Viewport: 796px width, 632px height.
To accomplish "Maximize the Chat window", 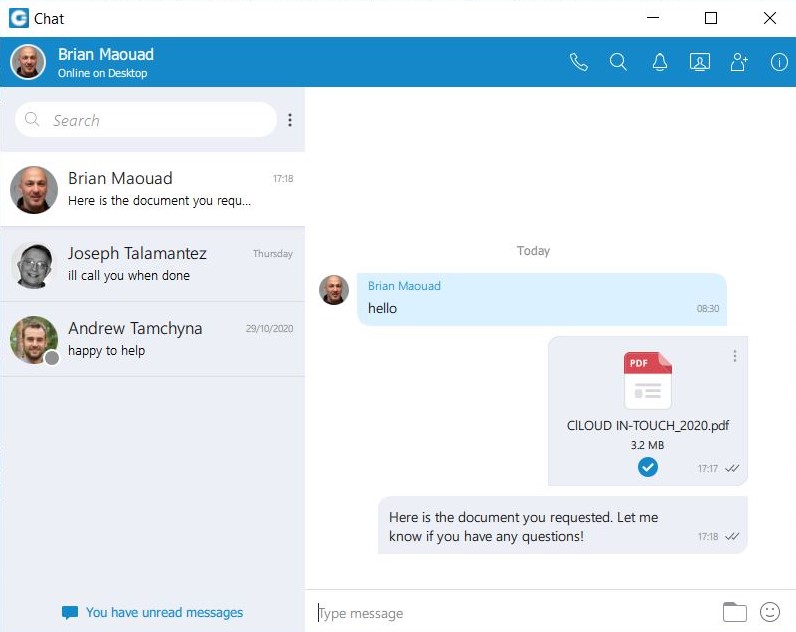I will point(711,18).
